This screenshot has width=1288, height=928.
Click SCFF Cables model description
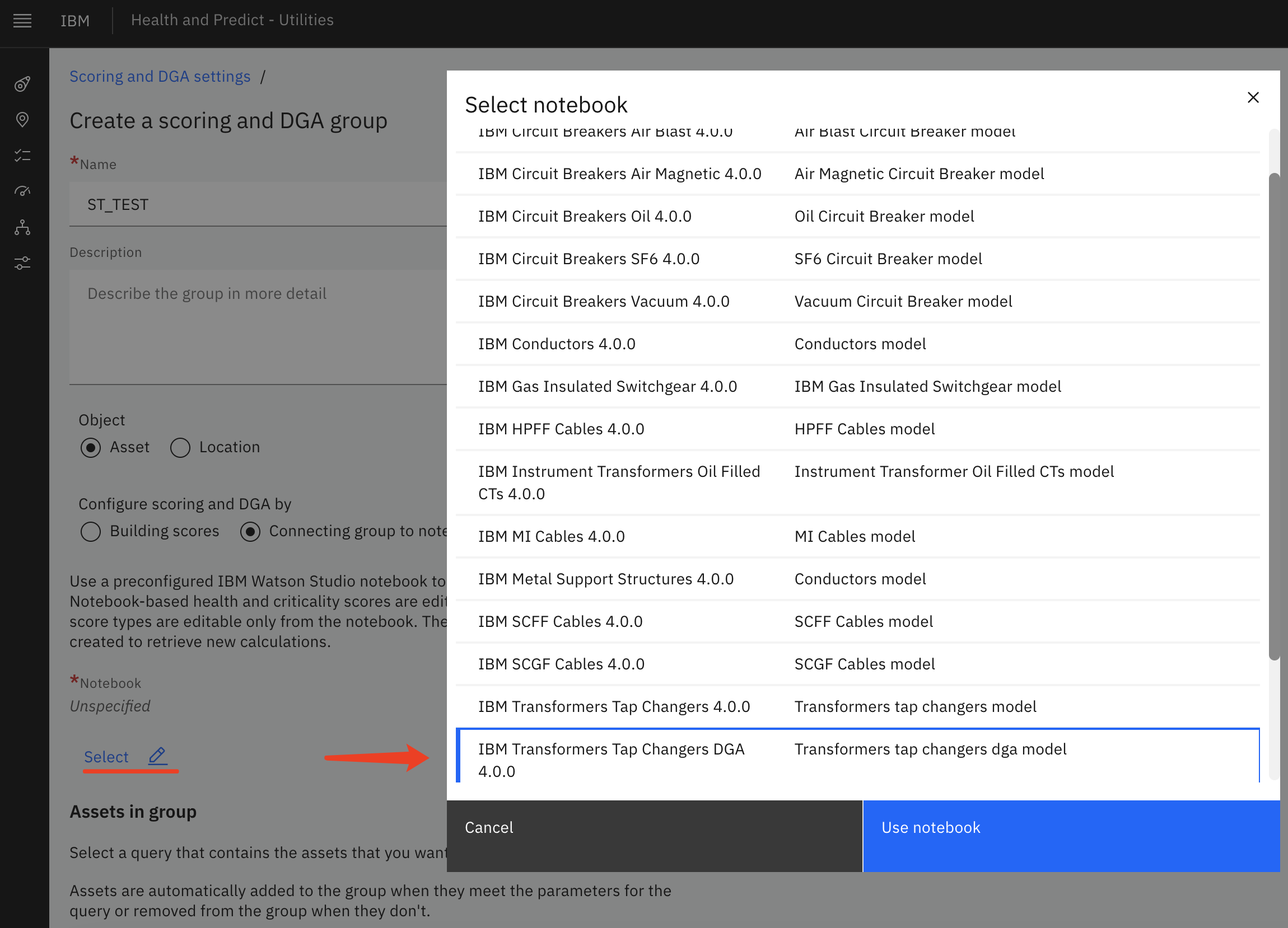pyautogui.click(x=863, y=621)
